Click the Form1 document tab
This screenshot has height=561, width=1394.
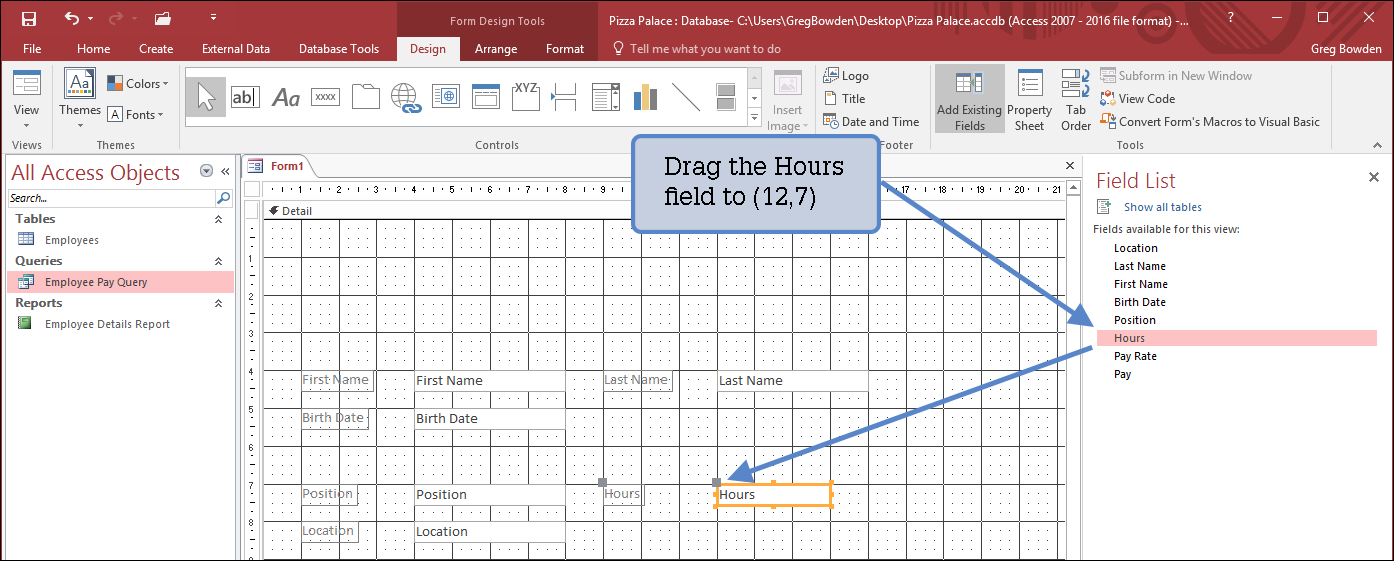280,166
